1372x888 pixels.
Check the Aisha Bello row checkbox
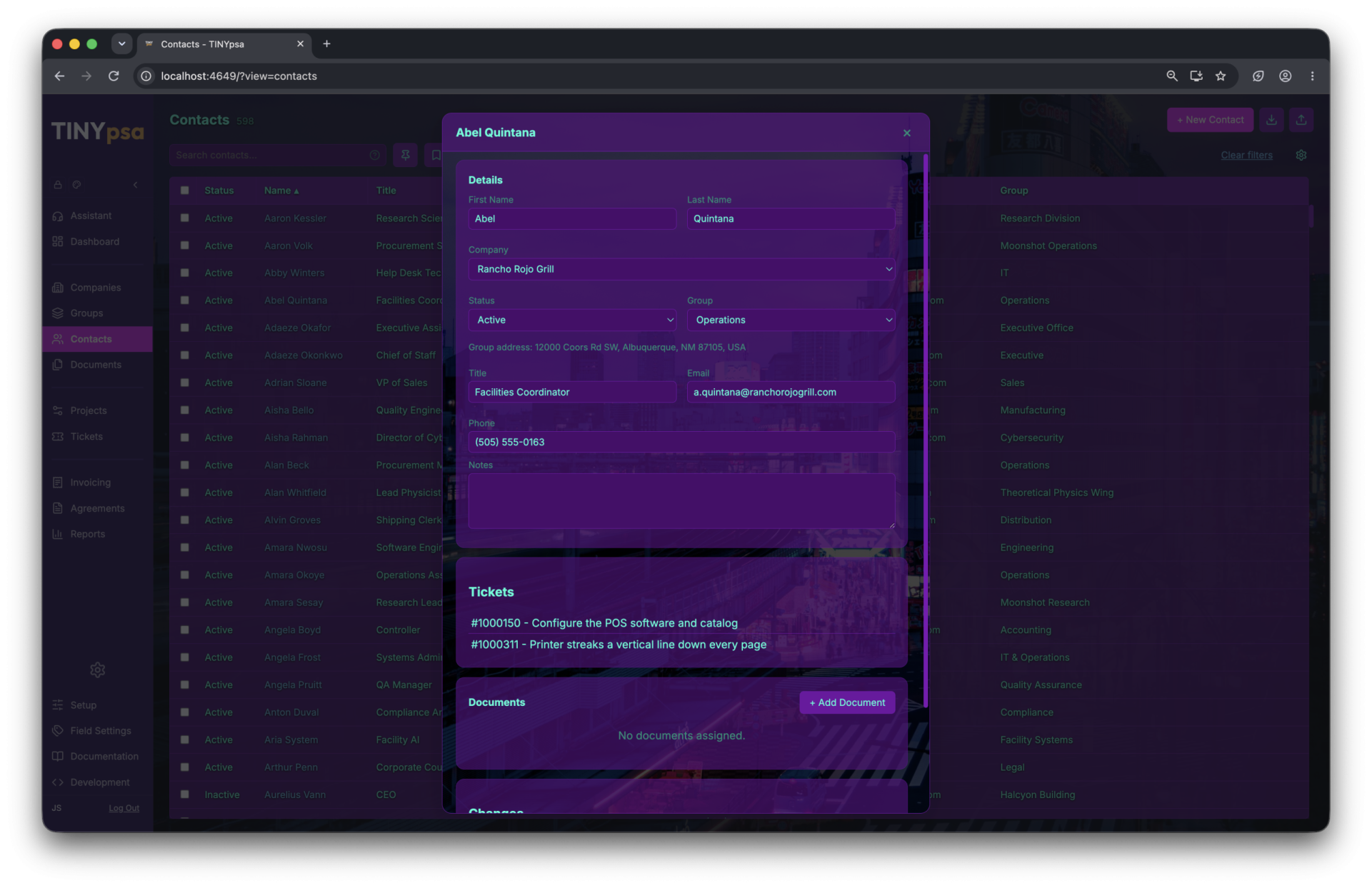pyautogui.click(x=185, y=410)
